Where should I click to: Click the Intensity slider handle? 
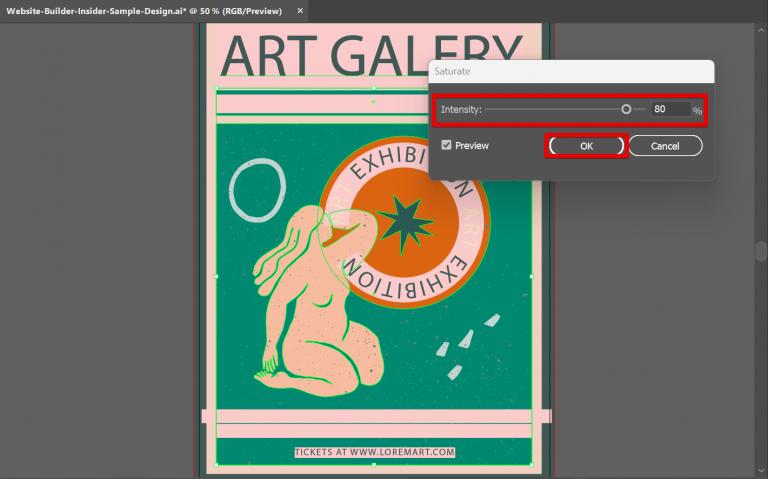[626, 109]
